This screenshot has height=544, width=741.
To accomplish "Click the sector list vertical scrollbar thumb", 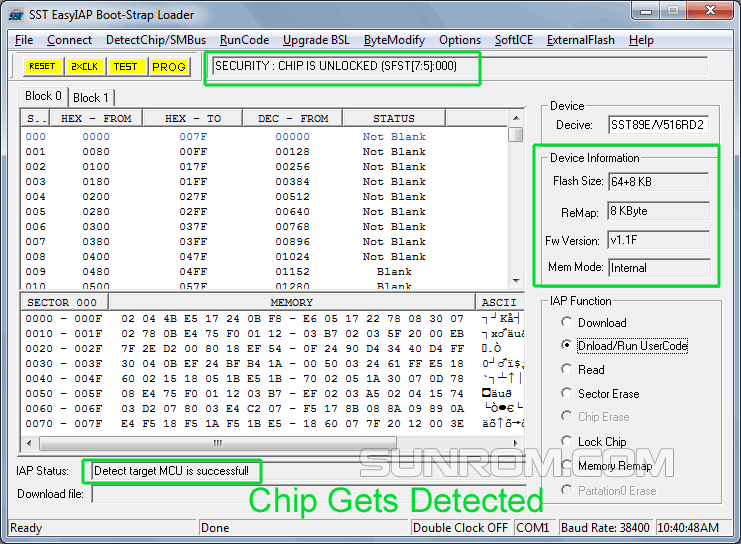I will (517, 135).
